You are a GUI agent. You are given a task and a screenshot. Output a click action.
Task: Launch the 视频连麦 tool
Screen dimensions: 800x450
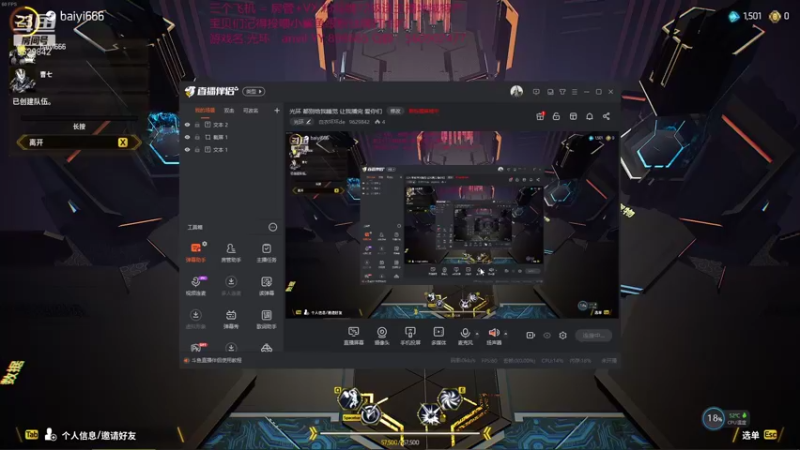195,286
